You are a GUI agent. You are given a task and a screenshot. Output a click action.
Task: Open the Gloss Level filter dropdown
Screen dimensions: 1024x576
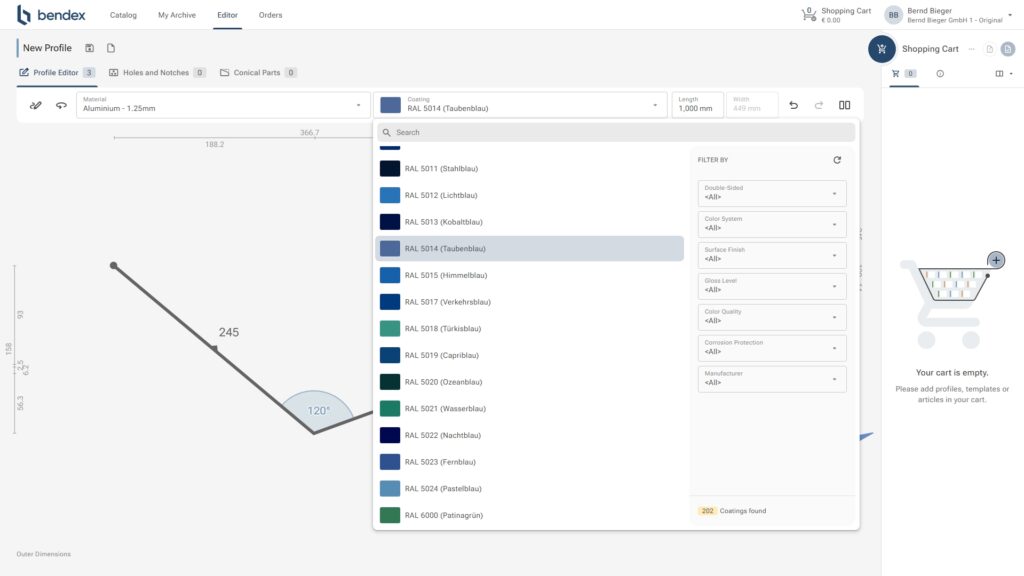(x=772, y=286)
